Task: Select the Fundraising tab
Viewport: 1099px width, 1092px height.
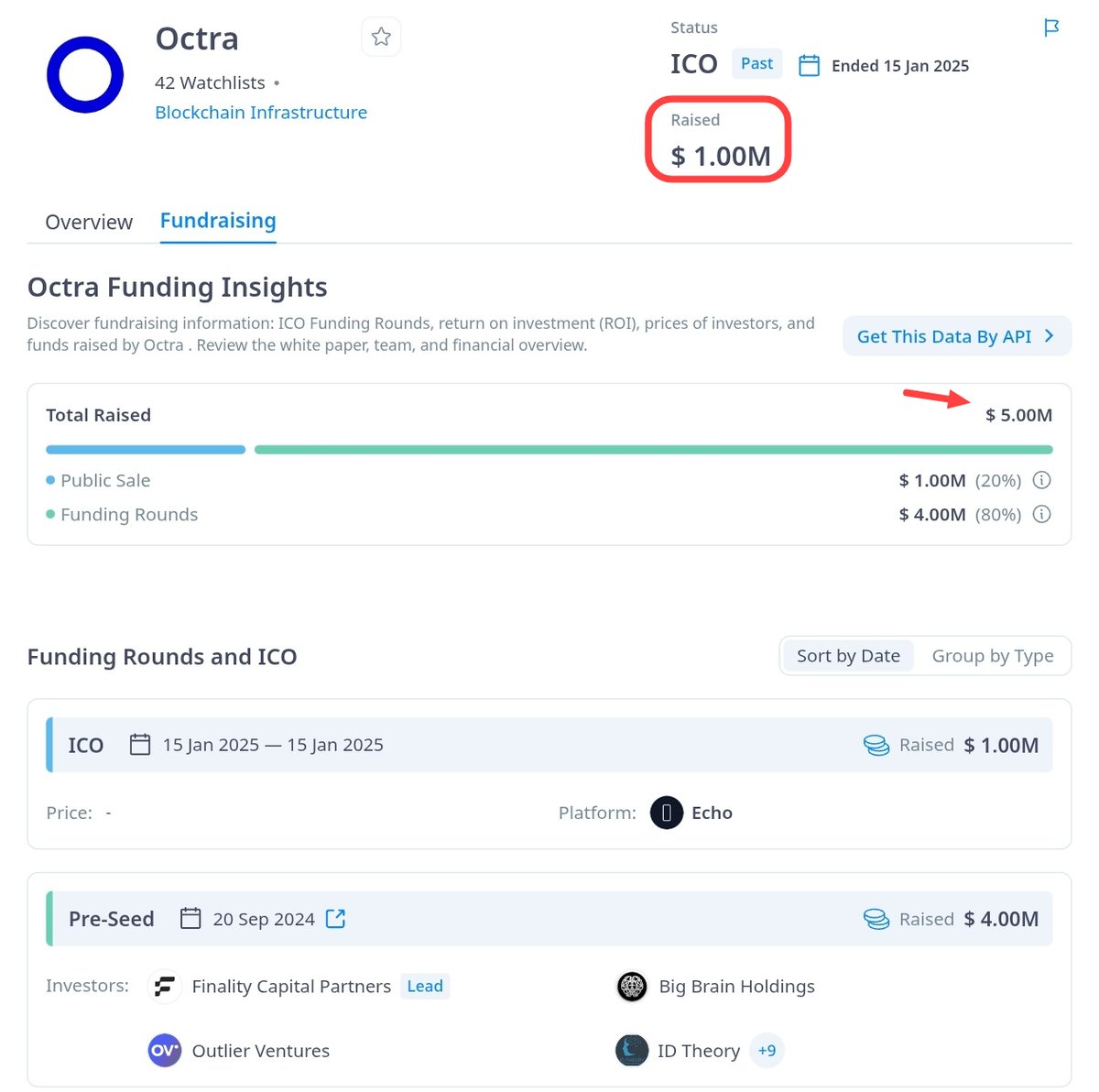Action: tap(217, 221)
